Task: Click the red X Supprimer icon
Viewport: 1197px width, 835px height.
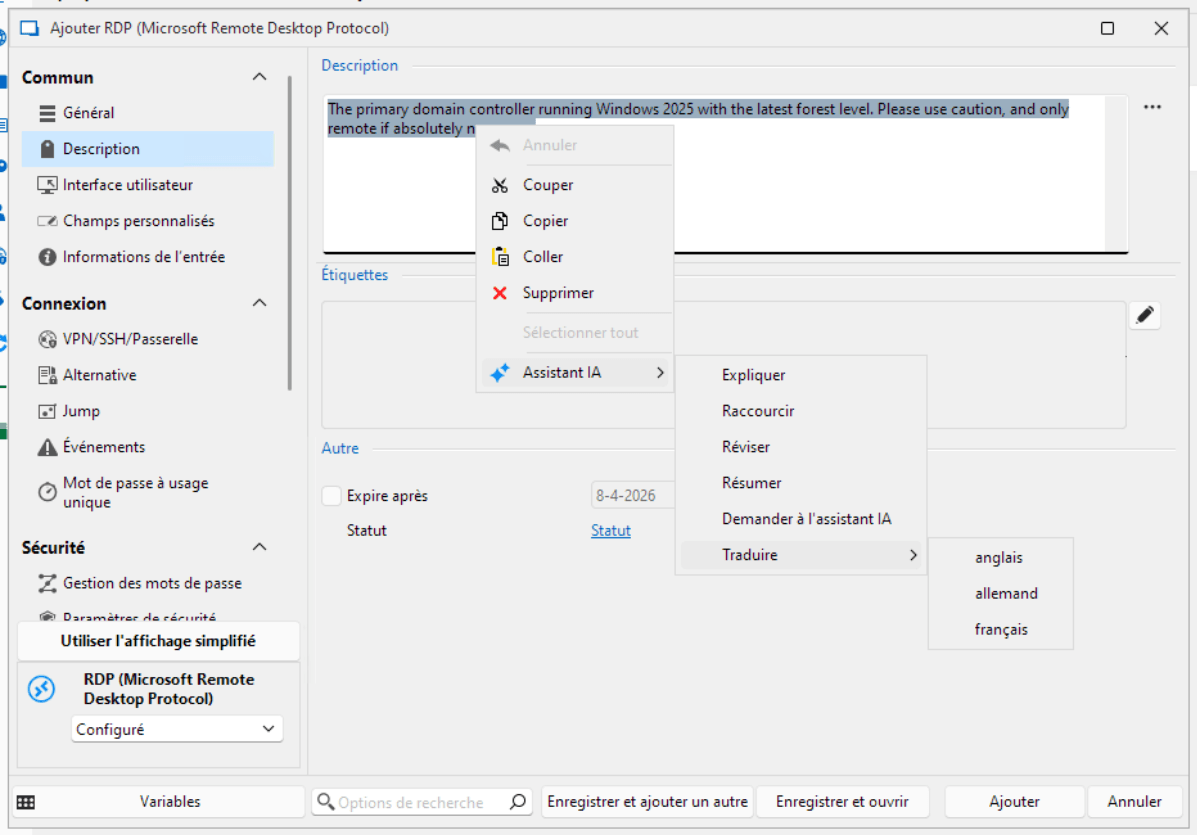Action: pos(500,293)
